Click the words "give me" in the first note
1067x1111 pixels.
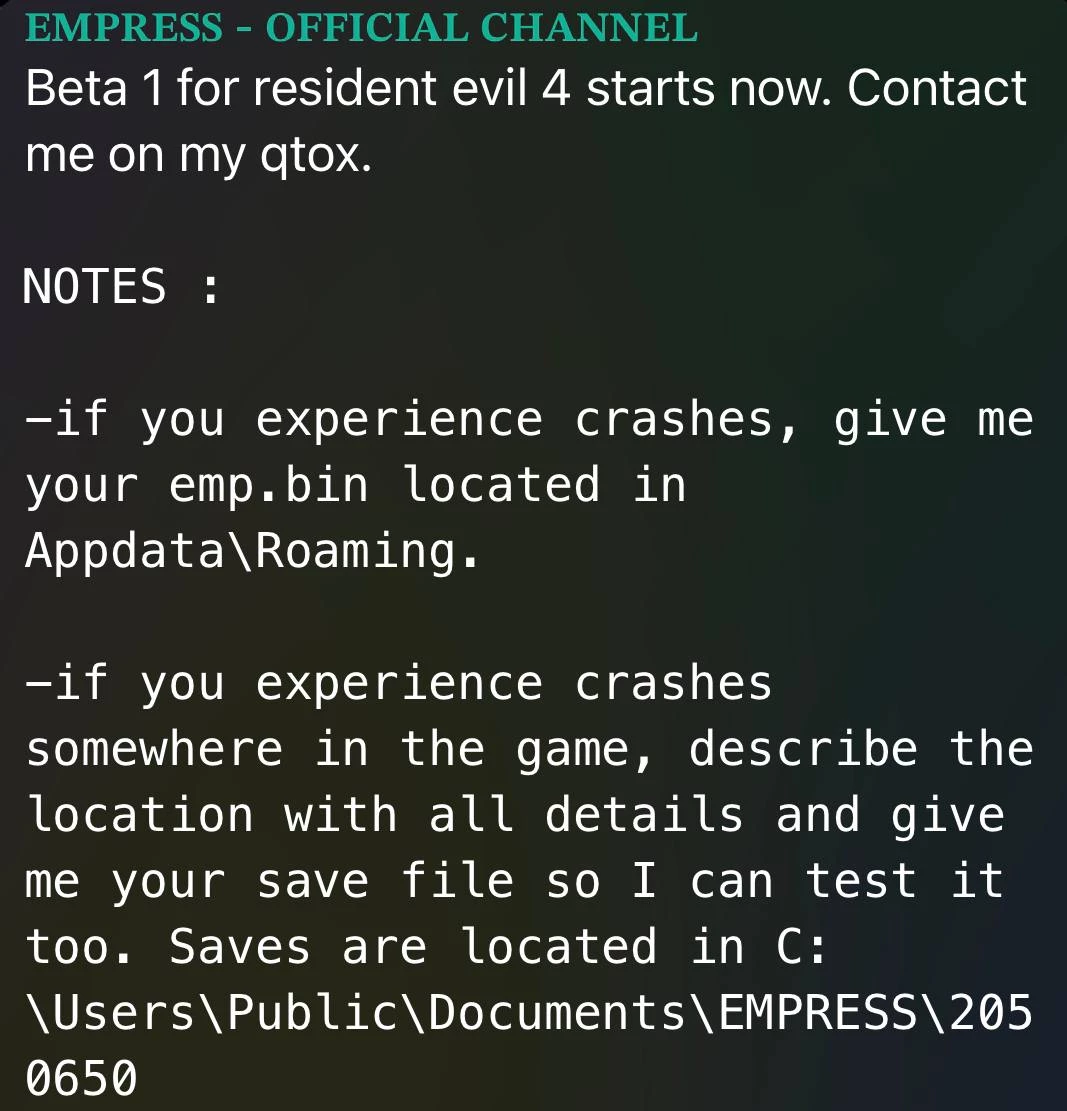(x=933, y=419)
